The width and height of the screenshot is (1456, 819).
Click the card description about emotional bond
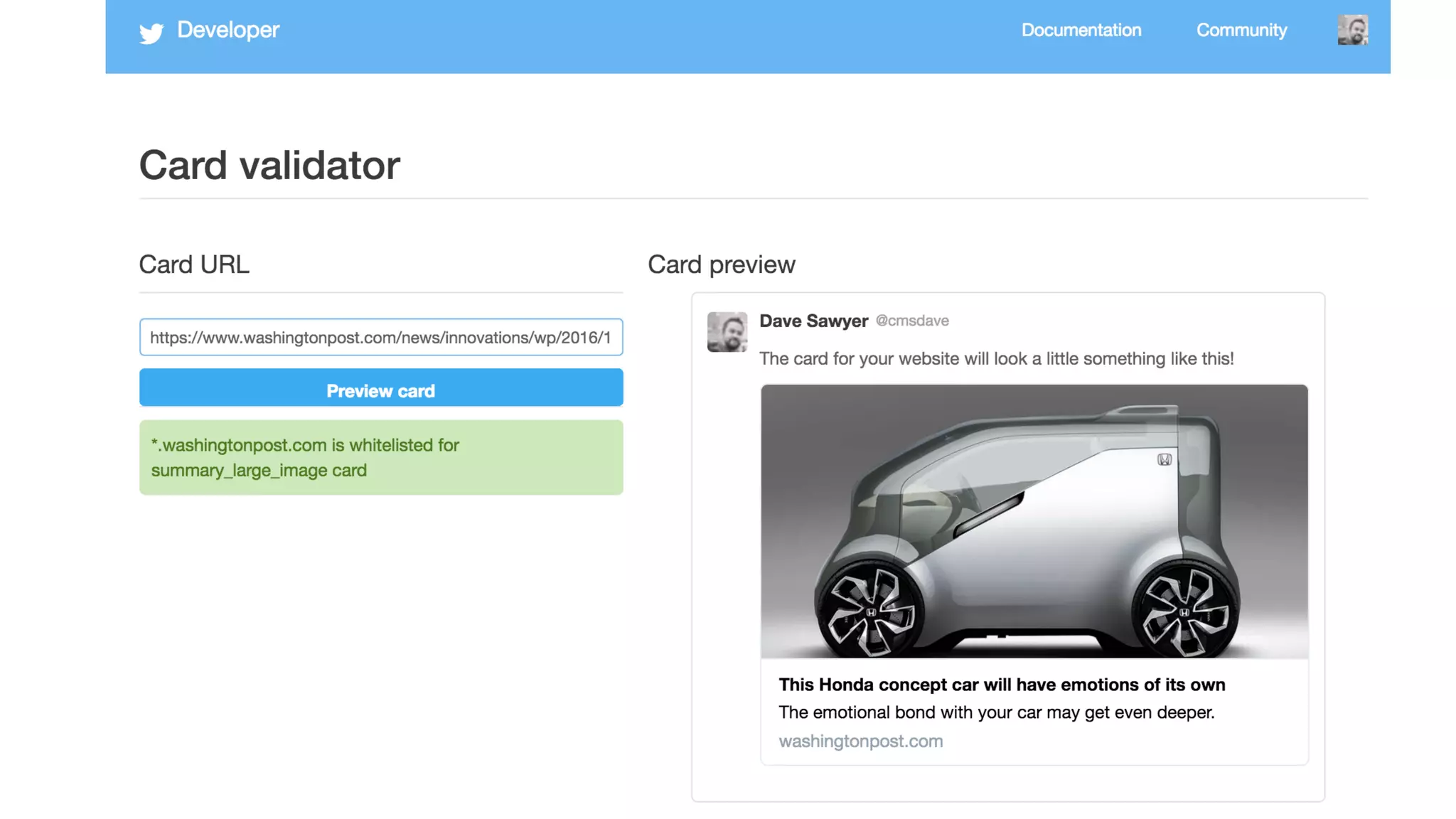coord(996,712)
